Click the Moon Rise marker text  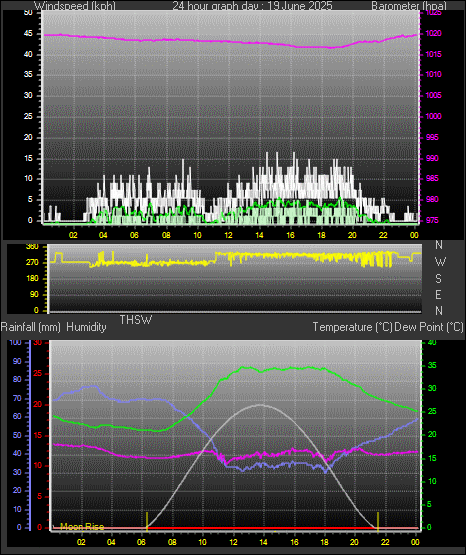click(x=82, y=527)
